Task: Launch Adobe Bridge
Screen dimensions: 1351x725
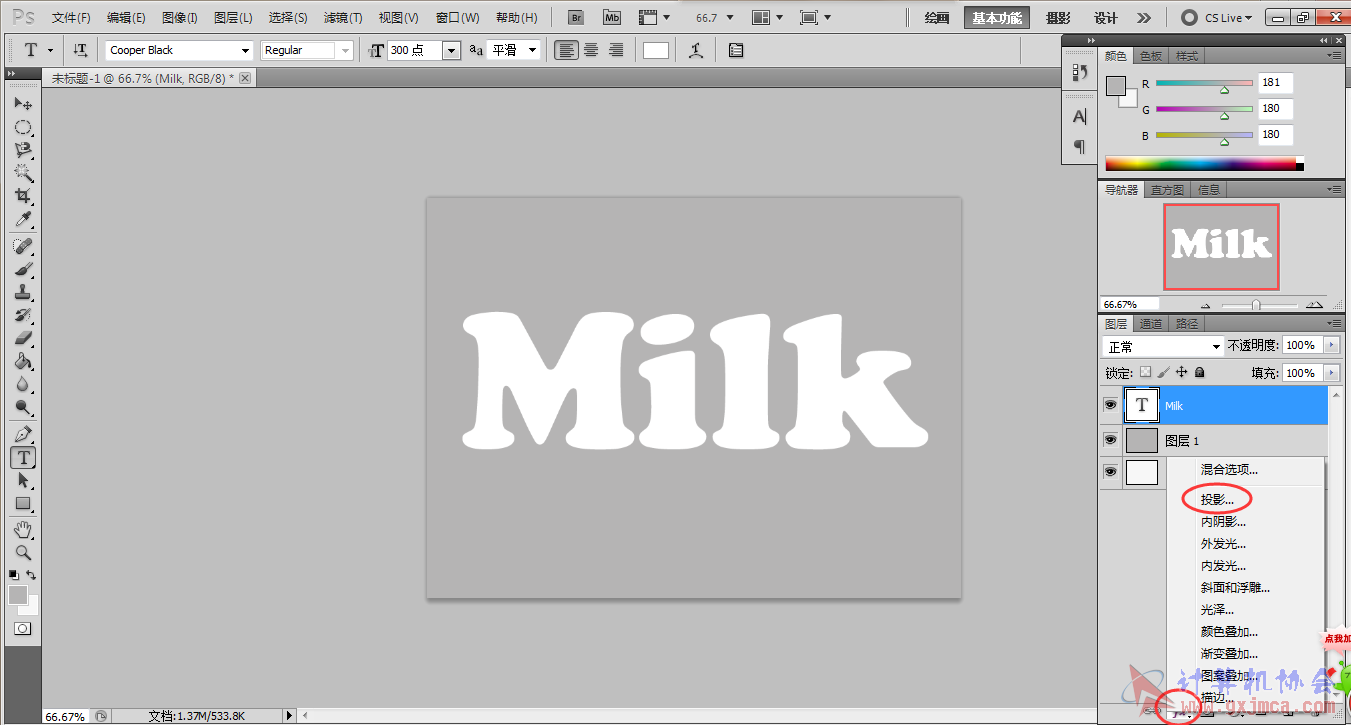Action: 576,18
